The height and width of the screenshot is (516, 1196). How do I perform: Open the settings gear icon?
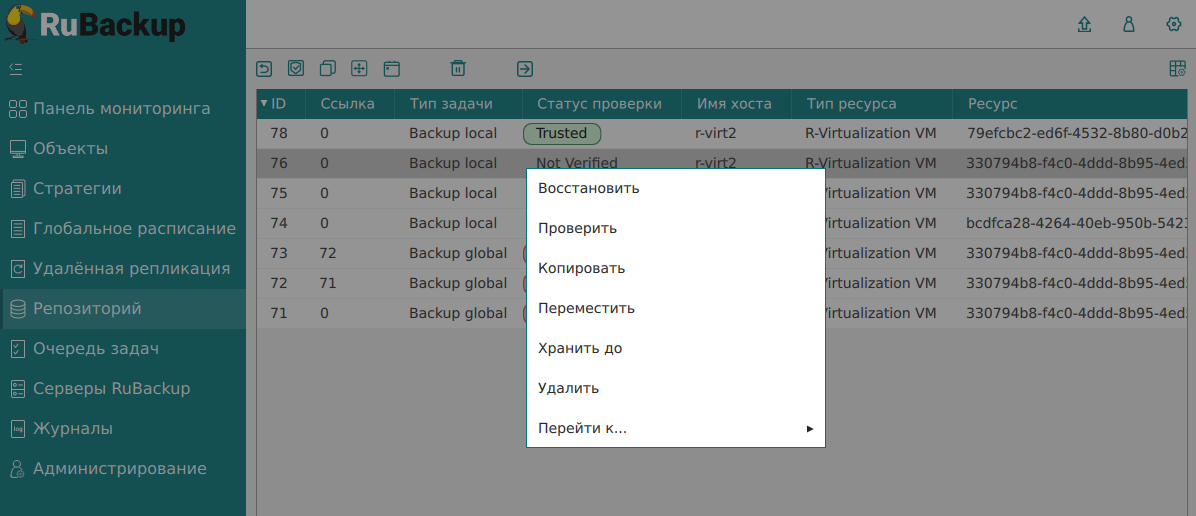(1174, 25)
